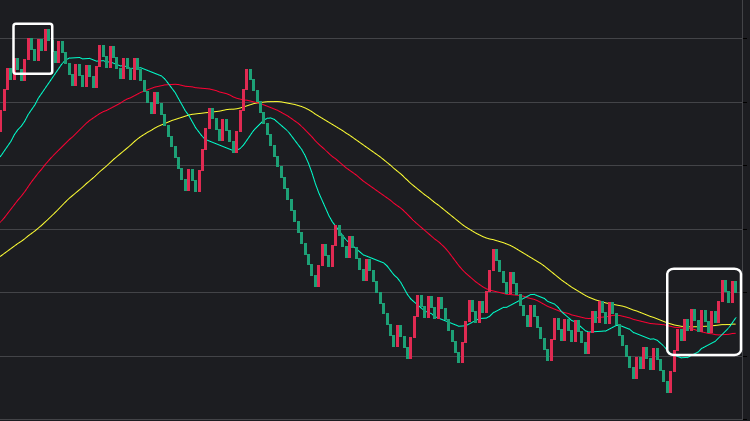
Task: Click the teal line's left starting end
Action: tap(1, 157)
